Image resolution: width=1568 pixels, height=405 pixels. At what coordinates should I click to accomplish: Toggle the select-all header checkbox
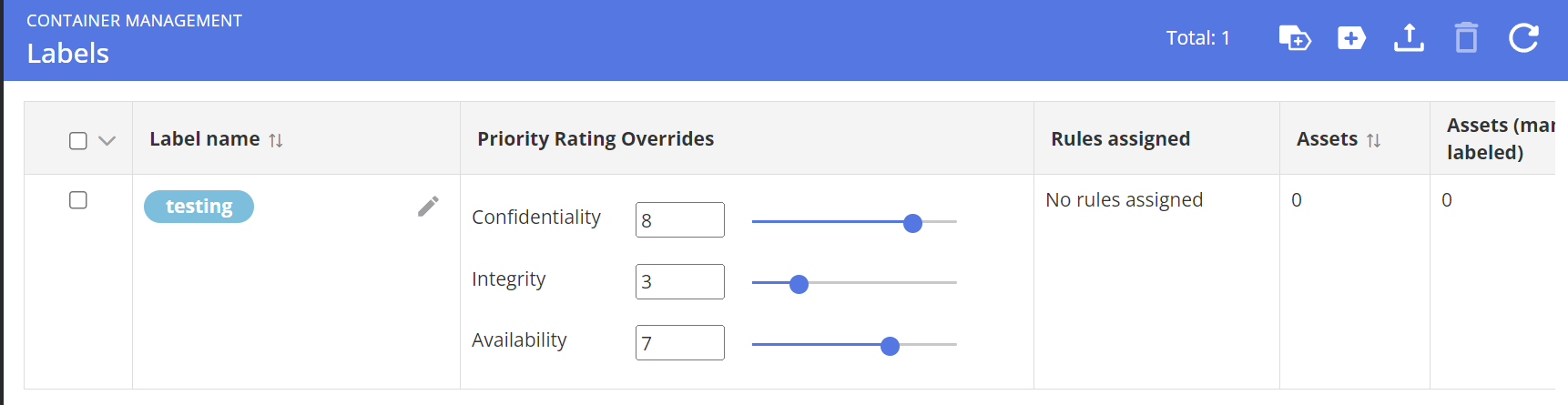click(78, 140)
